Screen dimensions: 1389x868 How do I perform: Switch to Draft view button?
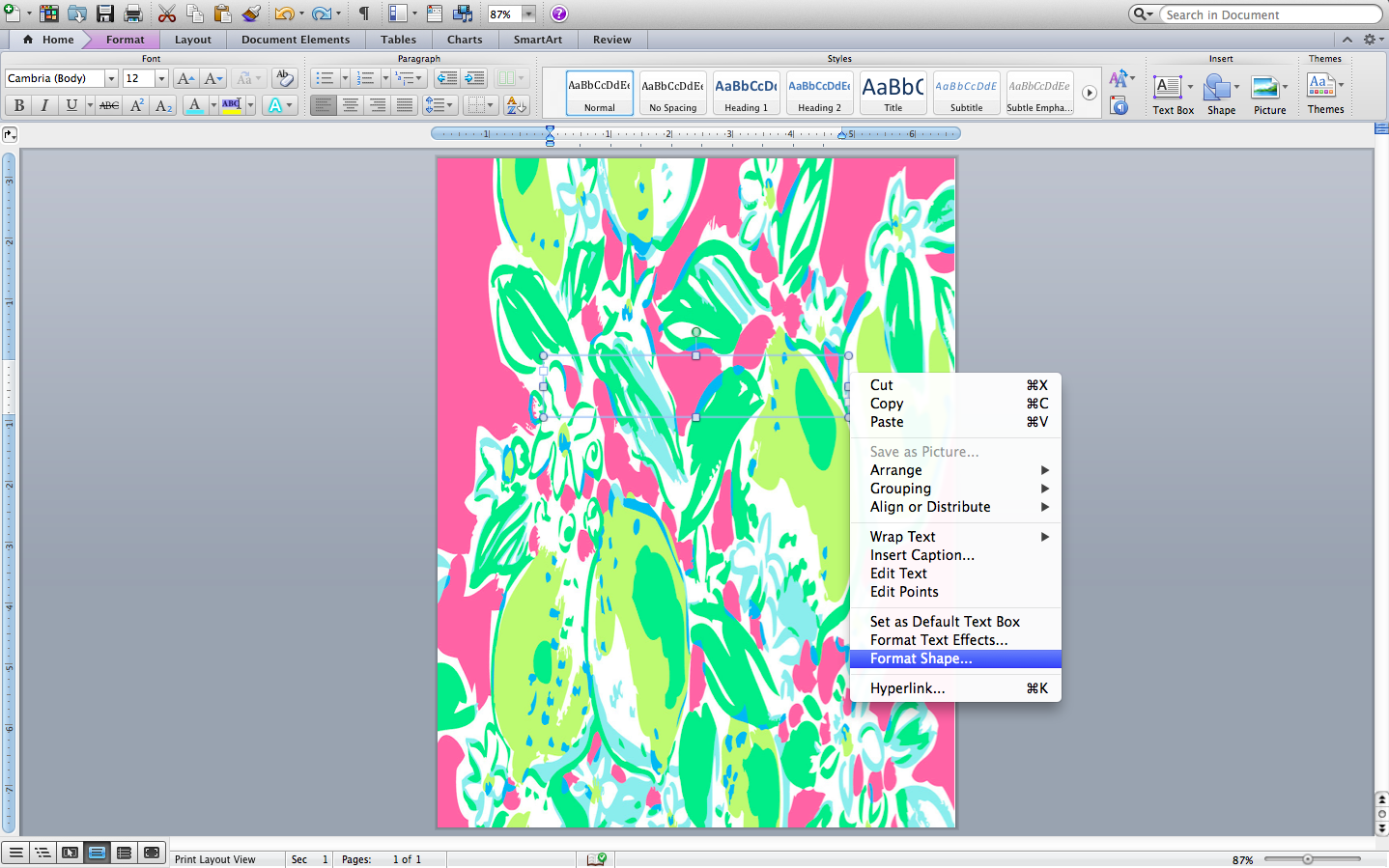[15, 853]
